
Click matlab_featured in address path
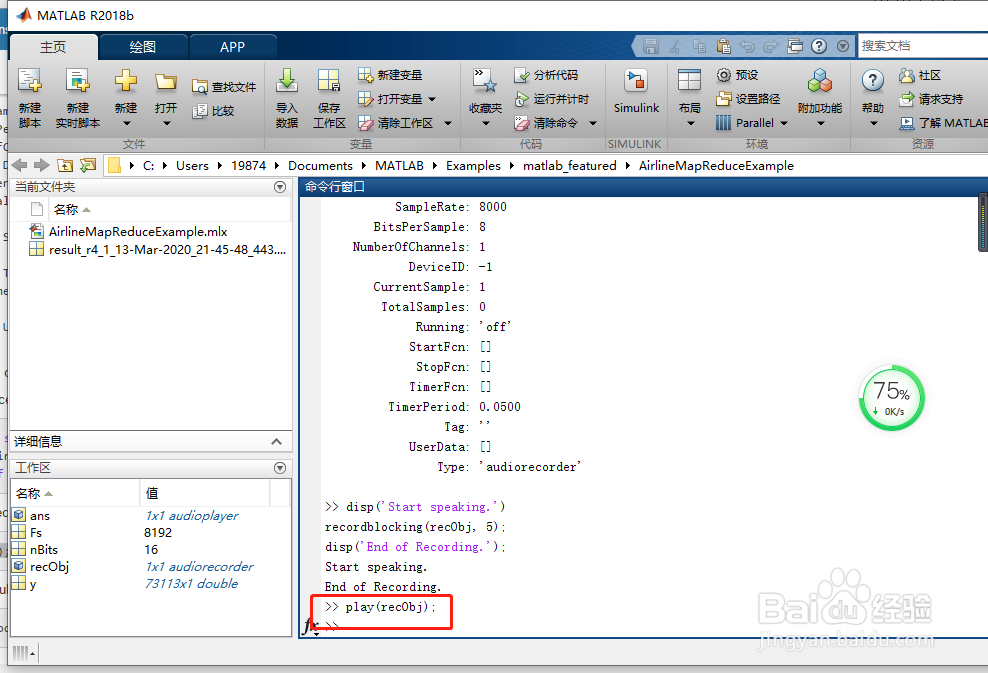point(570,166)
